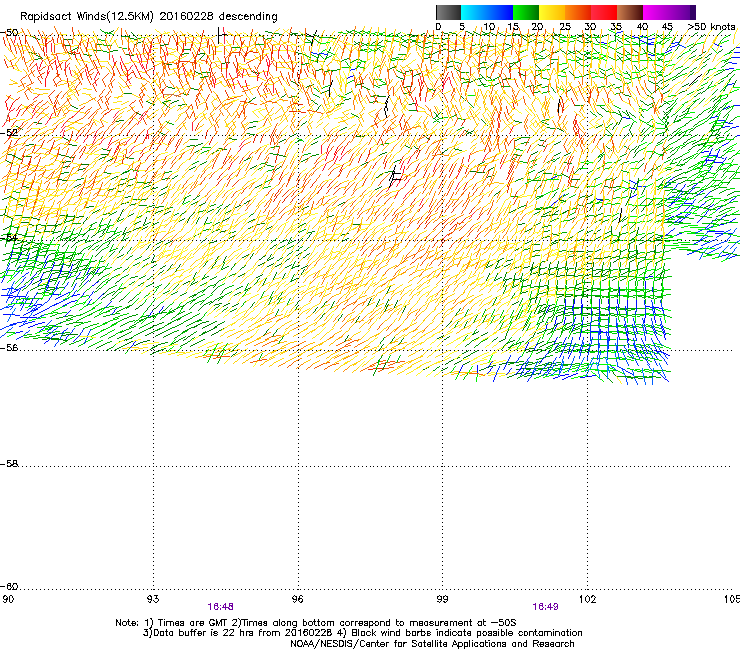740x650 pixels.
Task: Click the cyan-blue 5-15 knots color band
Action: point(487,12)
